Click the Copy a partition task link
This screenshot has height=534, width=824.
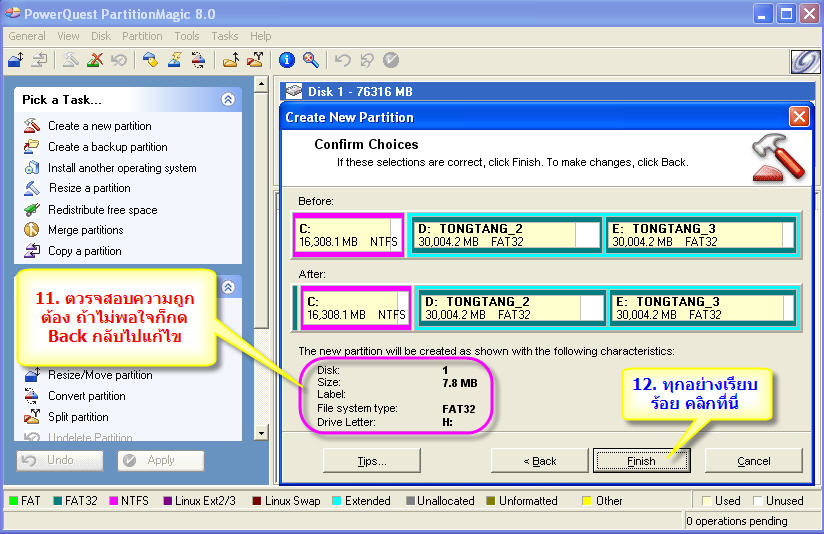(x=85, y=251)
